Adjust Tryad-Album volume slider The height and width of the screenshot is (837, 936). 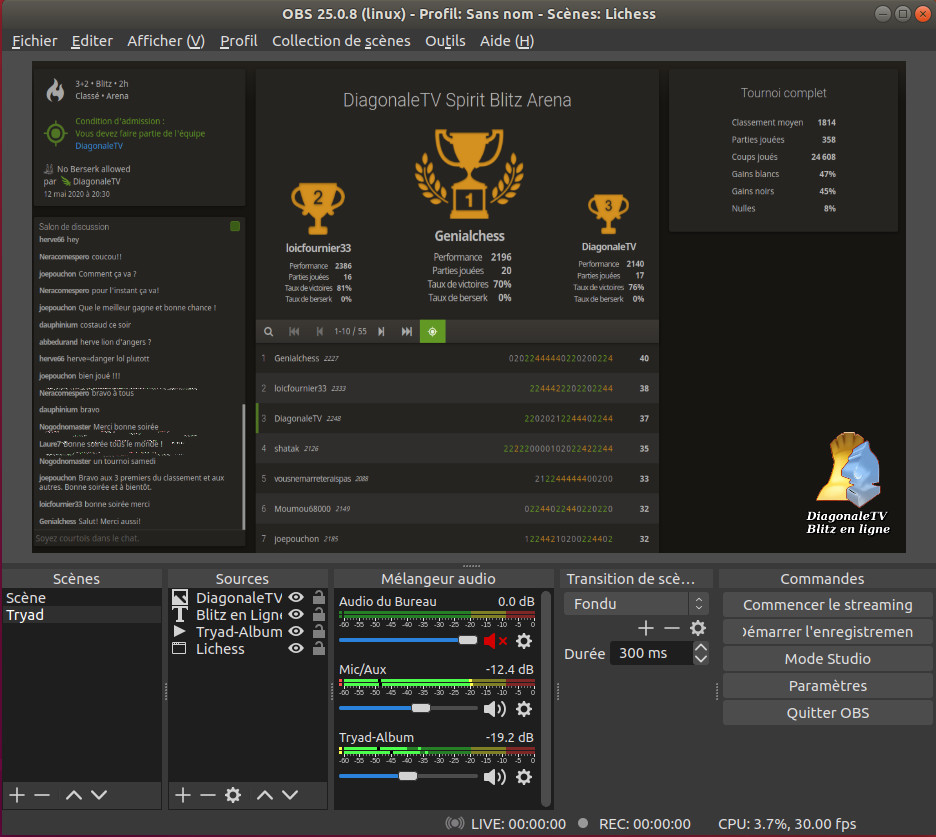click(408, 776)
